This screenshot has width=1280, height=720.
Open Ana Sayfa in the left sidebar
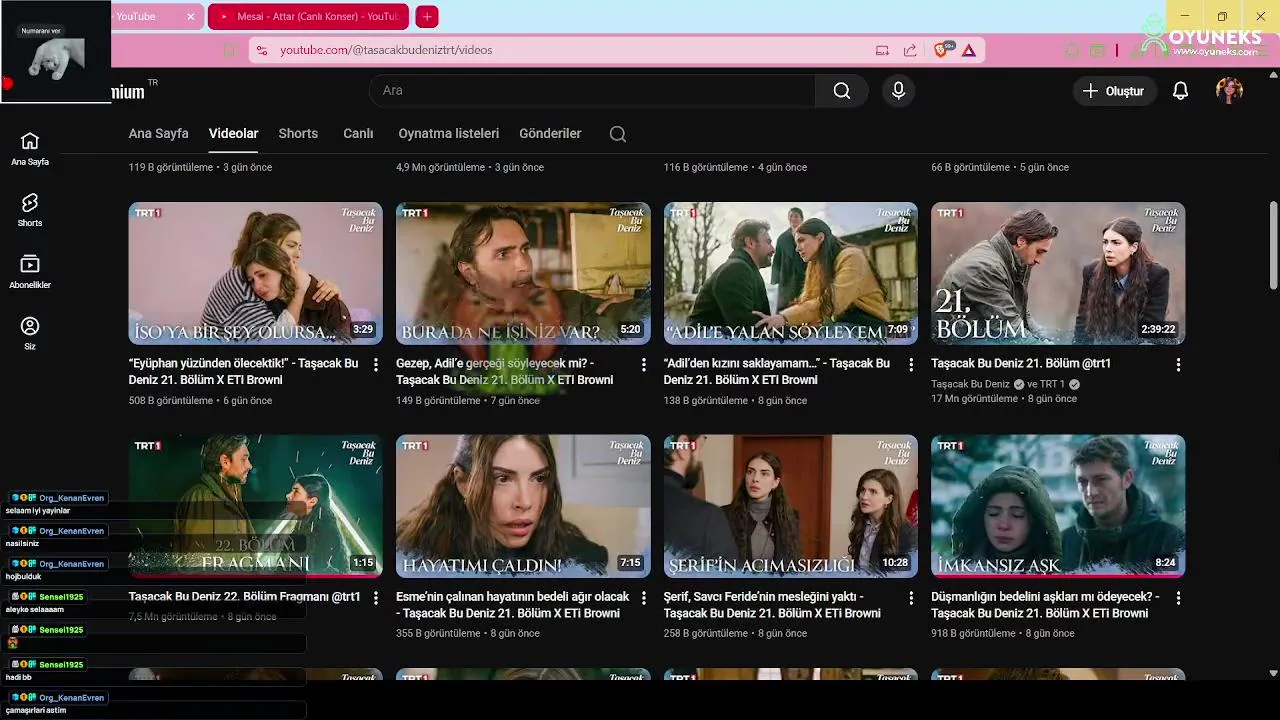click(x=30, y=149)
